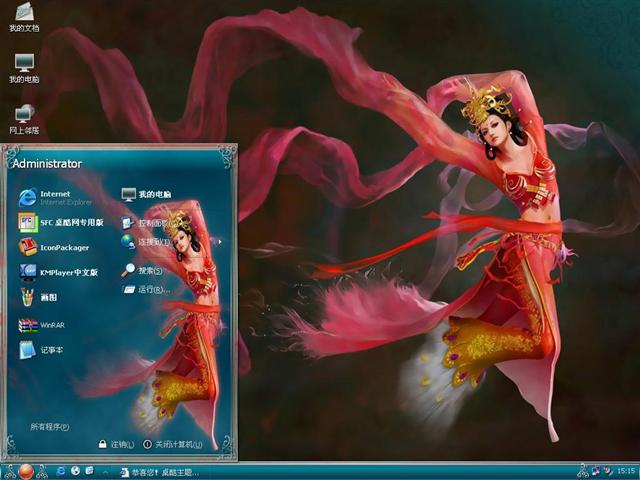Click the system tray clock
The height and width of the screenshot is (480, 640).
(626, 471)
